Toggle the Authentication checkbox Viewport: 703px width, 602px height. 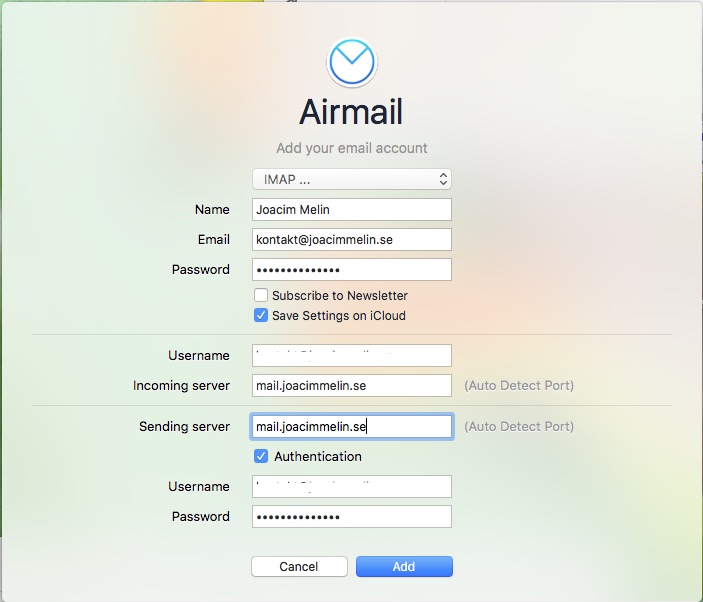point(261,456)
